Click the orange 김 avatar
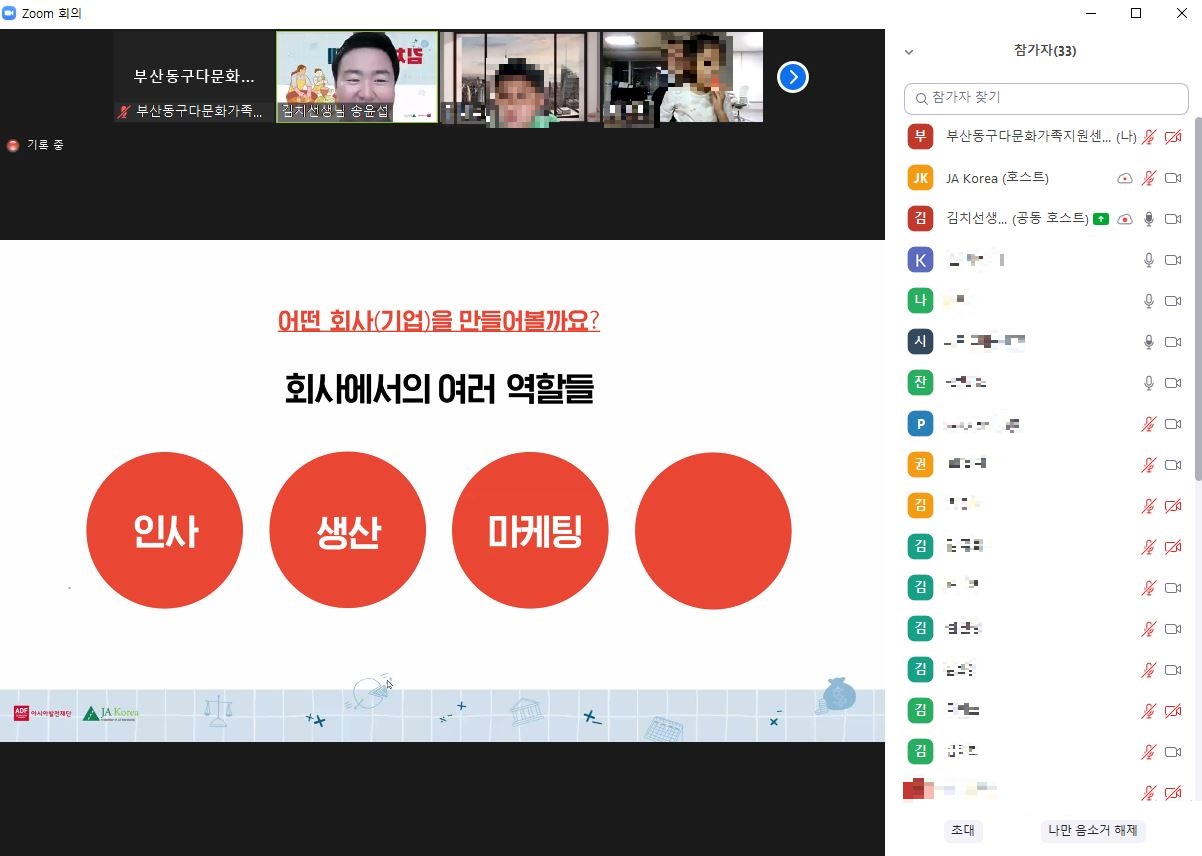 click(x=920, y=505)
